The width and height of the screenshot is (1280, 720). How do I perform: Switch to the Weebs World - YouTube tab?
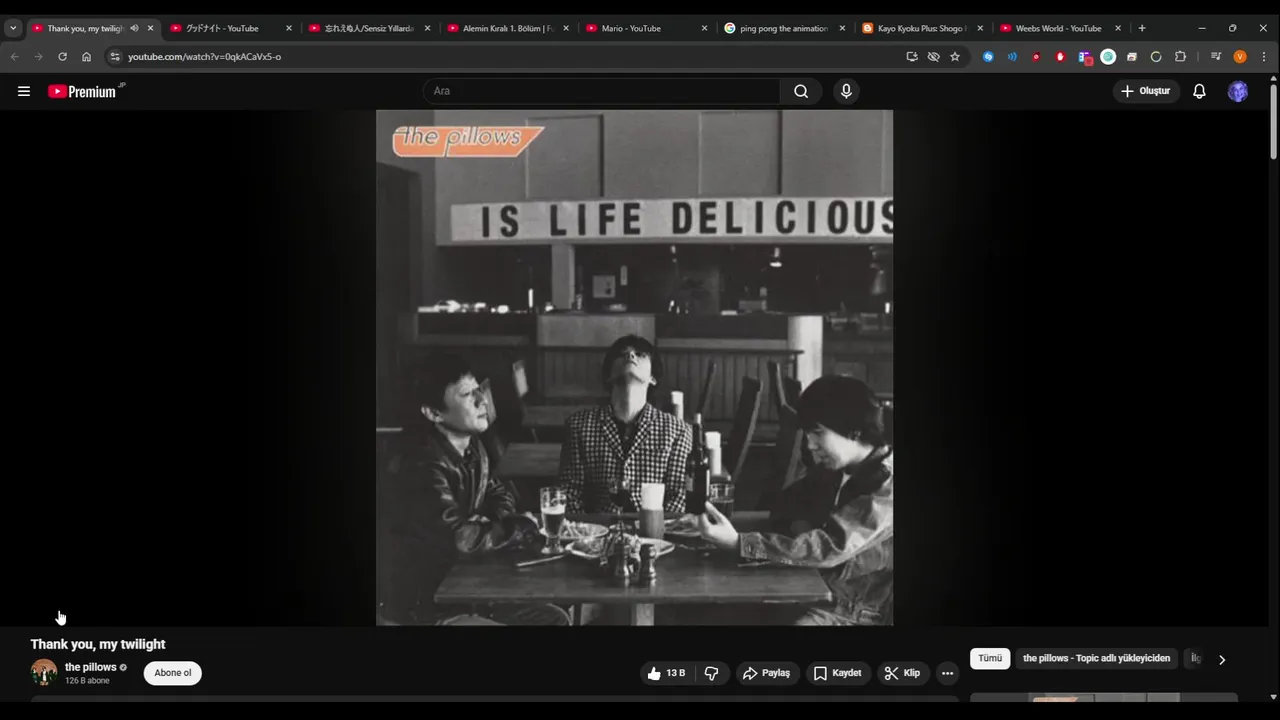click(x=1061, y=28)
